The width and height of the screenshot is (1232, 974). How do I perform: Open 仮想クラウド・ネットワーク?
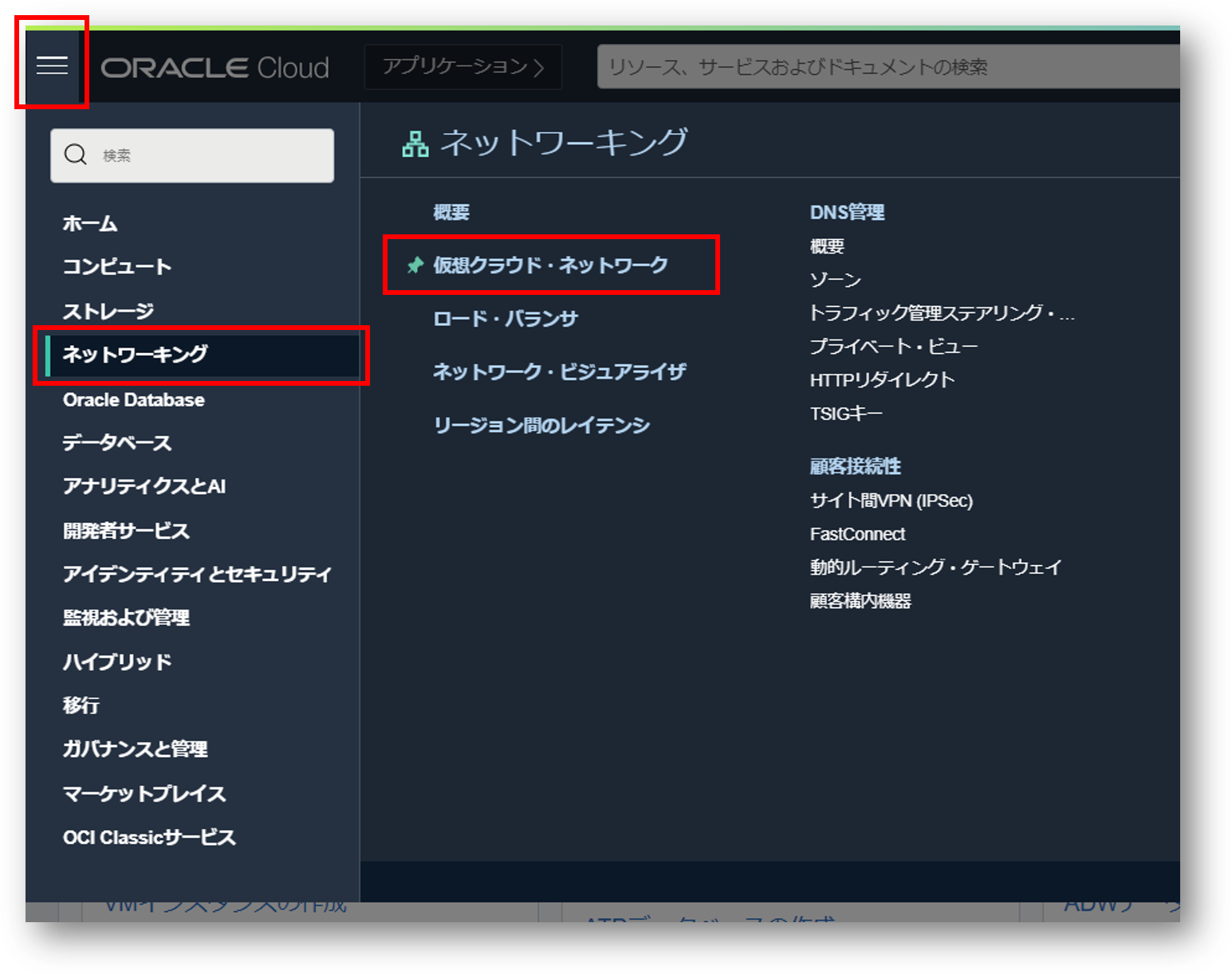(x=551, y=265)
